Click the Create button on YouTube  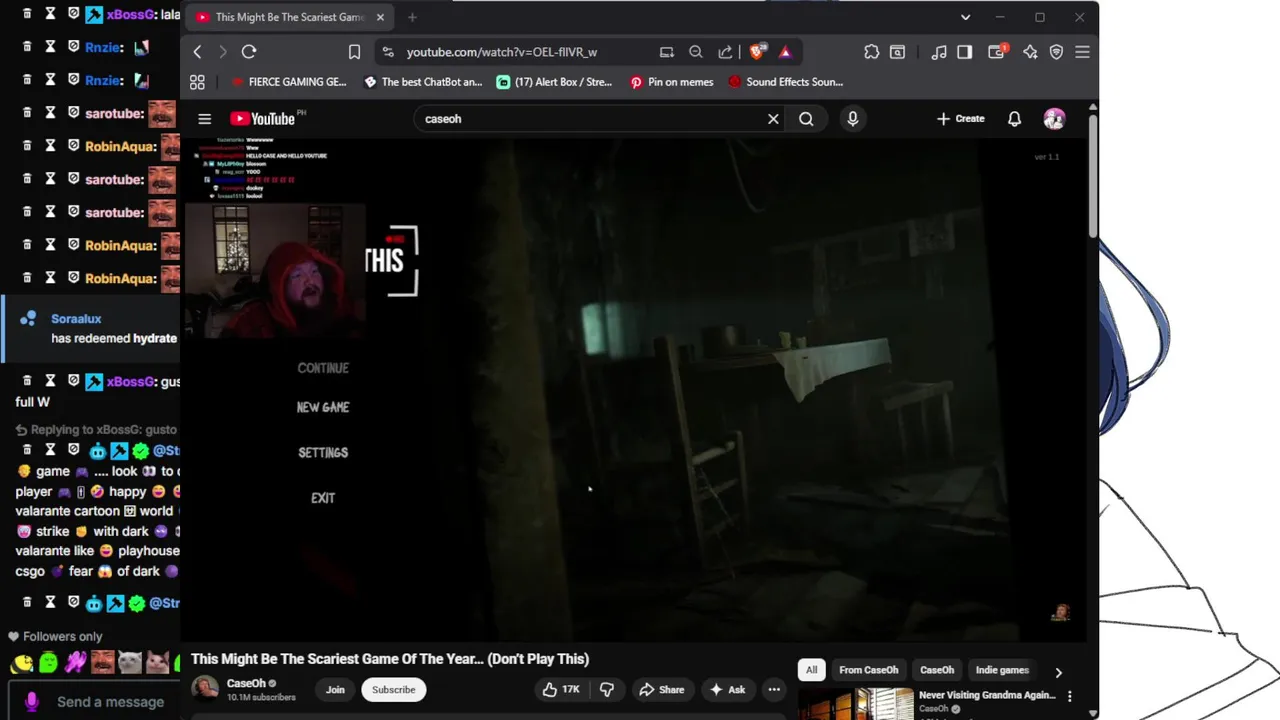tap(961, 119)
